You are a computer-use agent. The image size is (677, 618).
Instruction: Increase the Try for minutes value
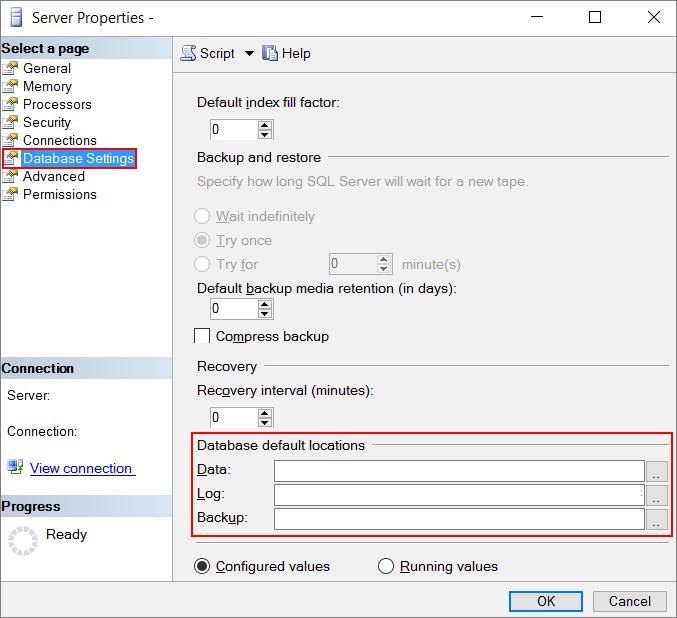click(x=383, y=259)
